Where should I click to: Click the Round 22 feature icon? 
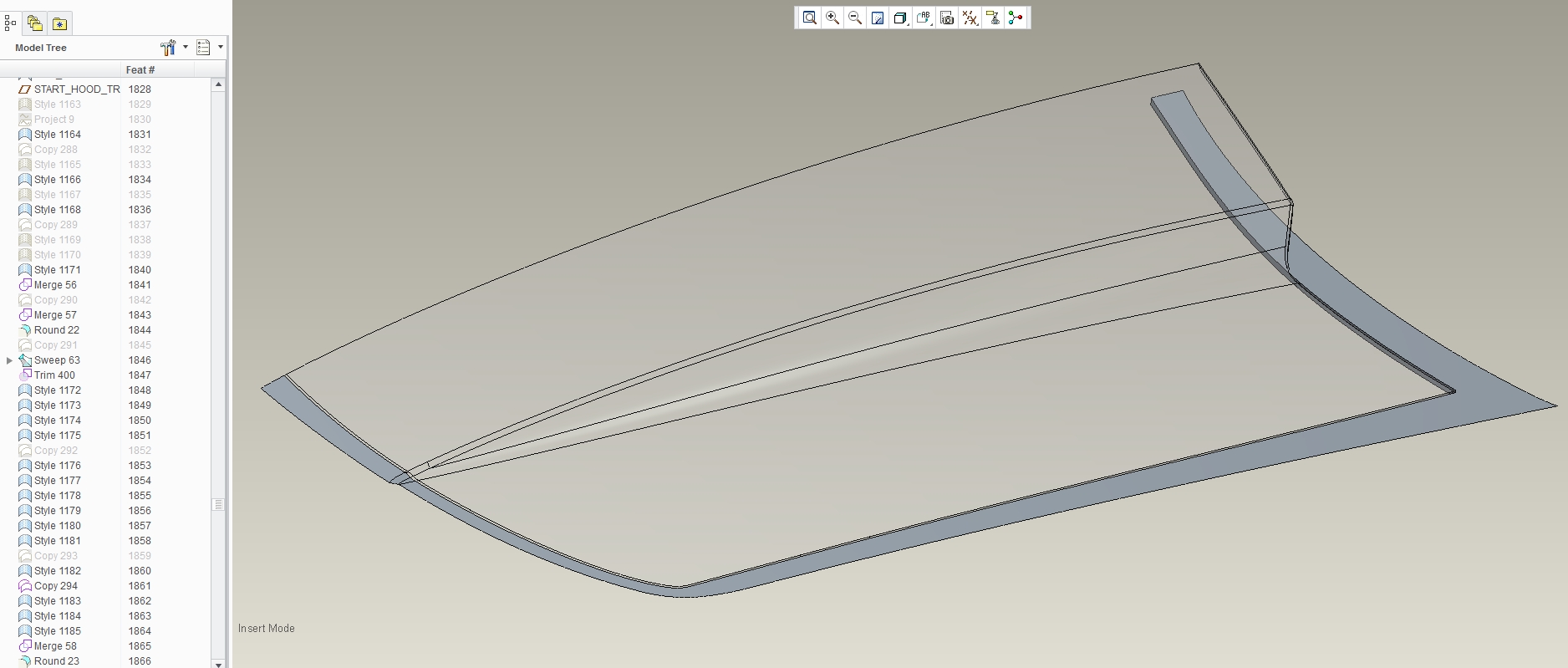coord(25,330)
